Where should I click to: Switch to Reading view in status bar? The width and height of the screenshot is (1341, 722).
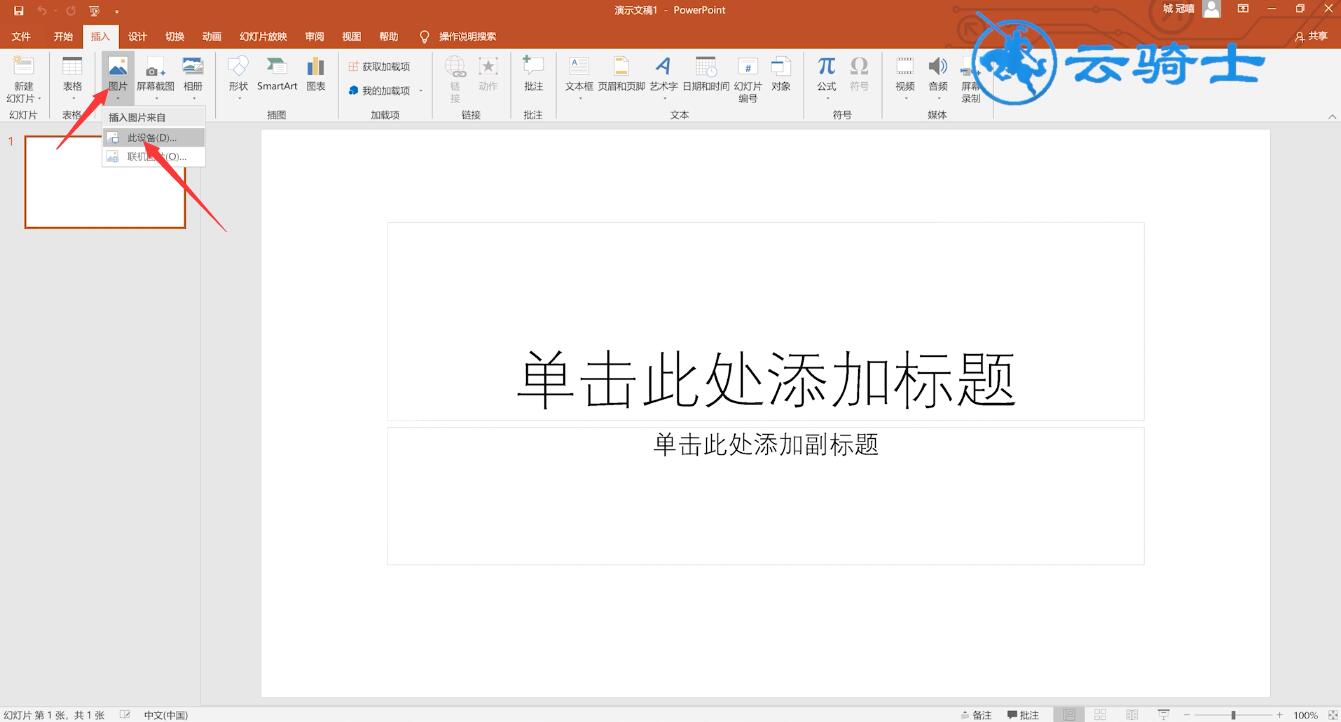[x=1132, y=715]
